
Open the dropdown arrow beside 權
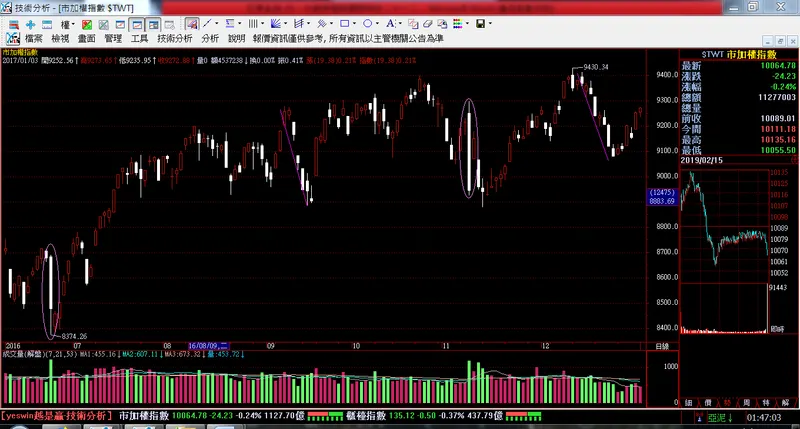tap(73, 24)
